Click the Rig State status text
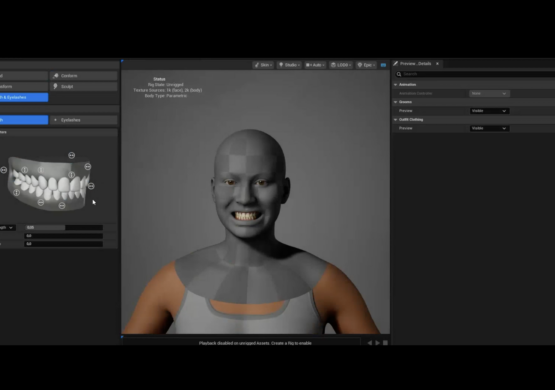 click(x=166, y=85)
